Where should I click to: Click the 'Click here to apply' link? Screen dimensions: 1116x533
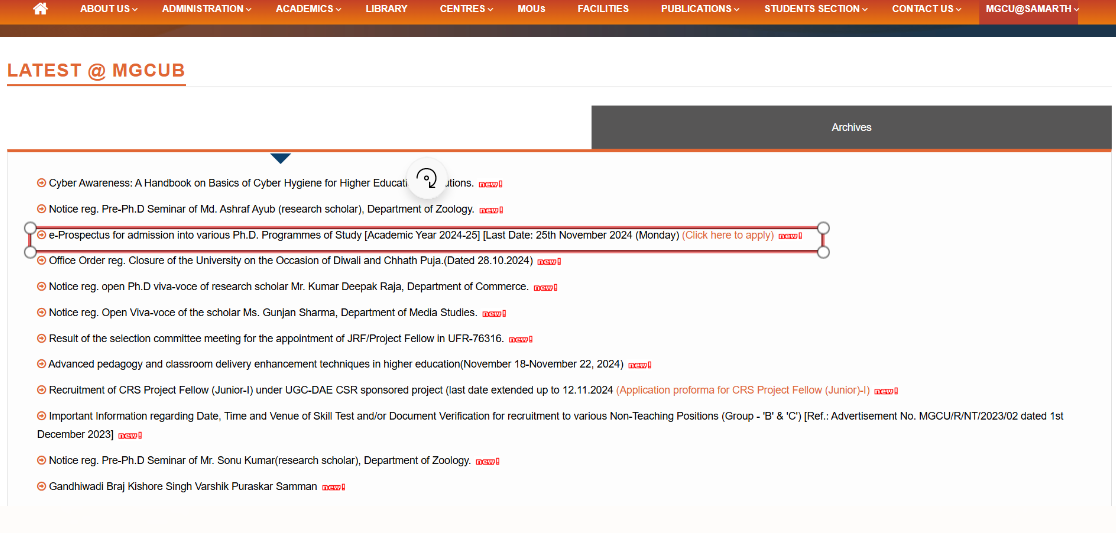pos(727,235)
